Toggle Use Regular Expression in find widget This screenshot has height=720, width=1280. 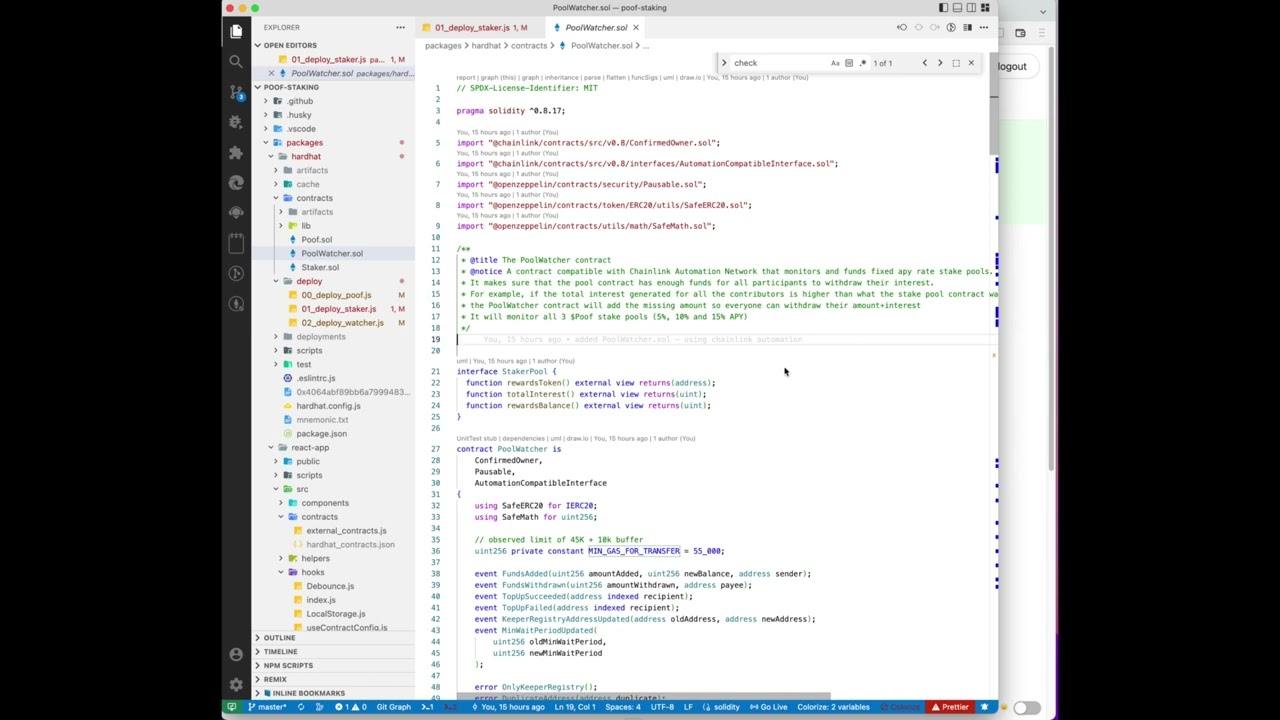[862, 63]
